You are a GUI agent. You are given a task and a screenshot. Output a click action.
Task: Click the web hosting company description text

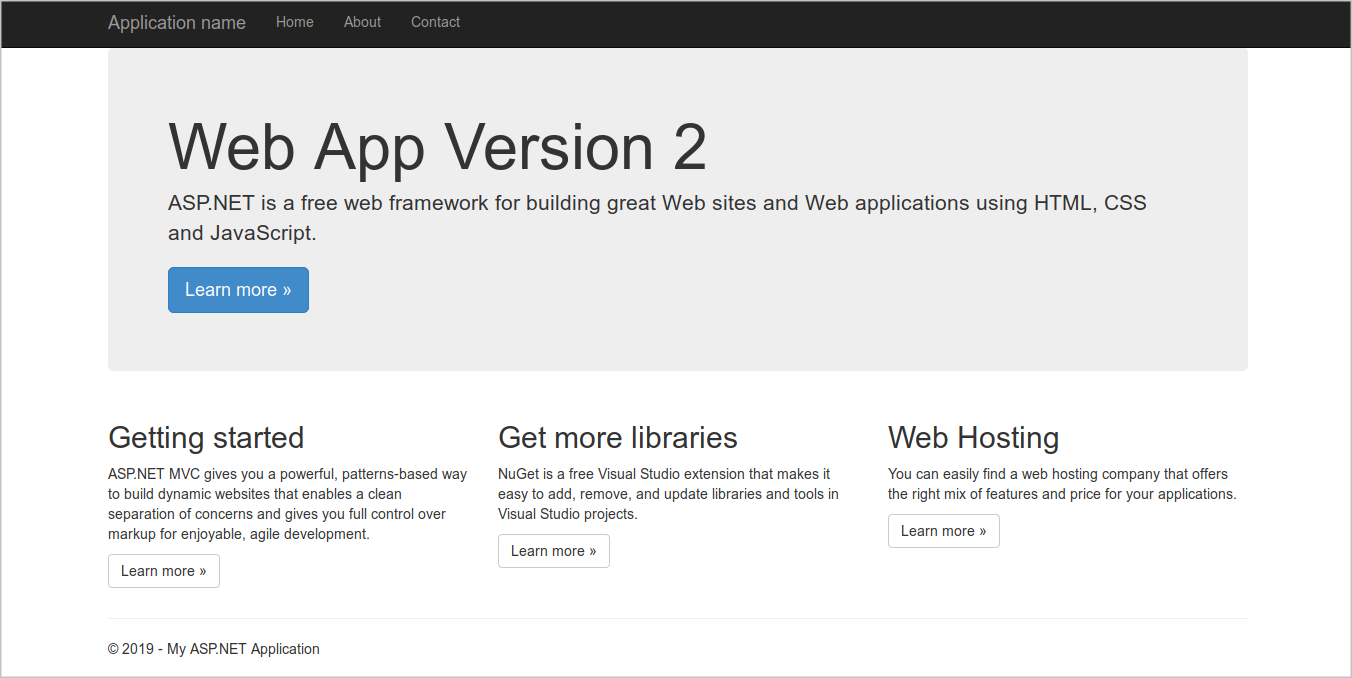[x=1062, y=484]
